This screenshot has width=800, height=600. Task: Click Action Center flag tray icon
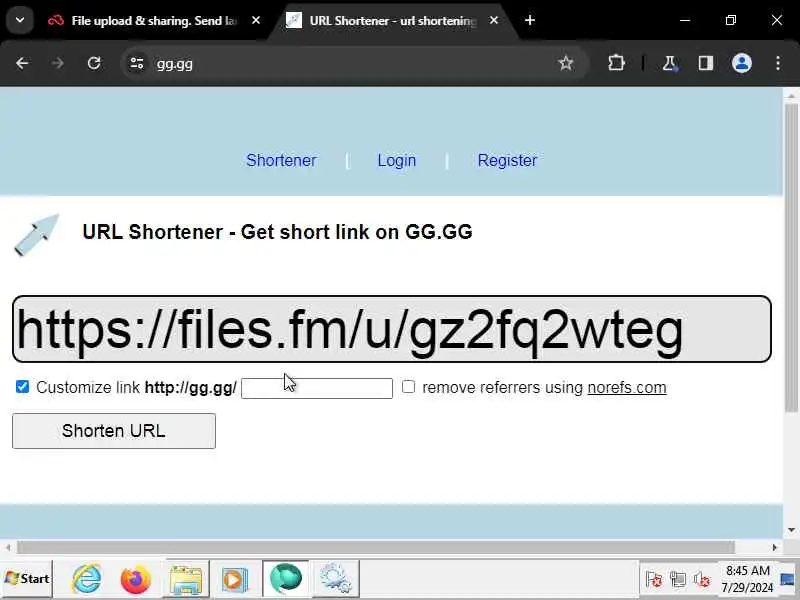coord(654,579)
